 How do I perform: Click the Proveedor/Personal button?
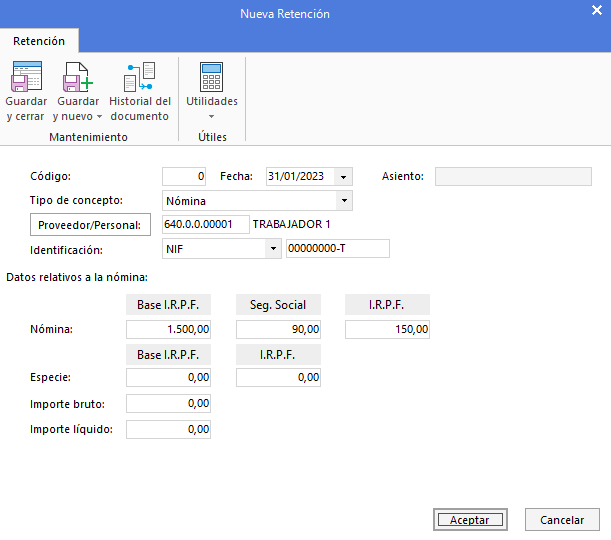pyautogui.click(x=90, y=224)
